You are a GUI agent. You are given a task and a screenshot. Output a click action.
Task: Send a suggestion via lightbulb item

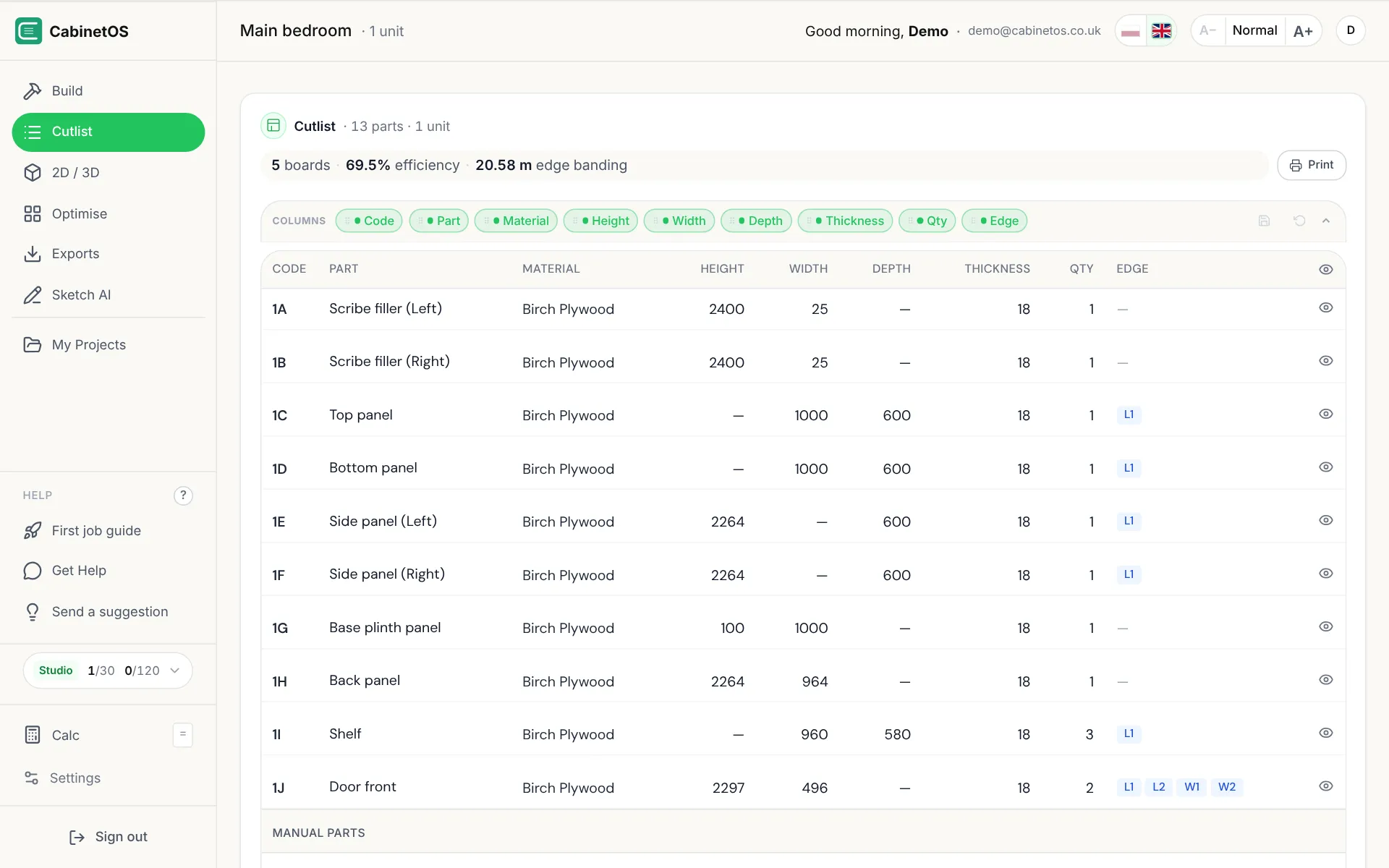[x=109, y=612]
